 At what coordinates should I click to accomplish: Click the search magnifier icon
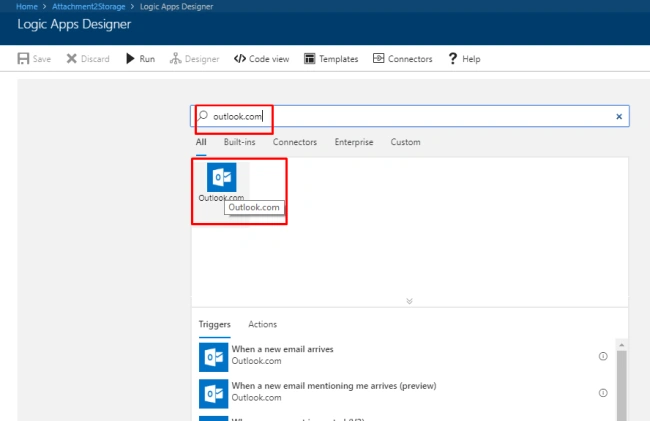203,115
